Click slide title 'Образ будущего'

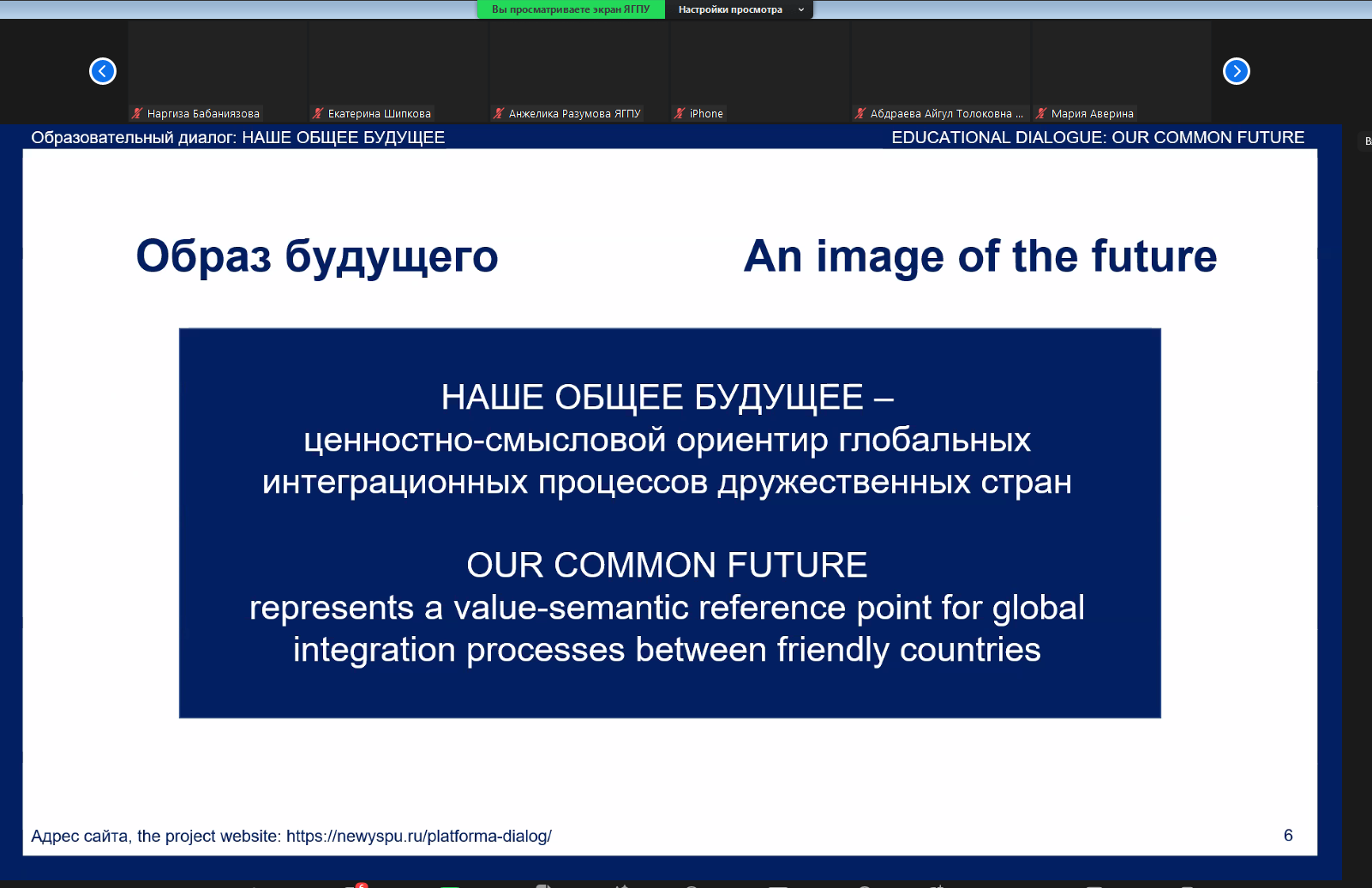click(x=317, y=255)
